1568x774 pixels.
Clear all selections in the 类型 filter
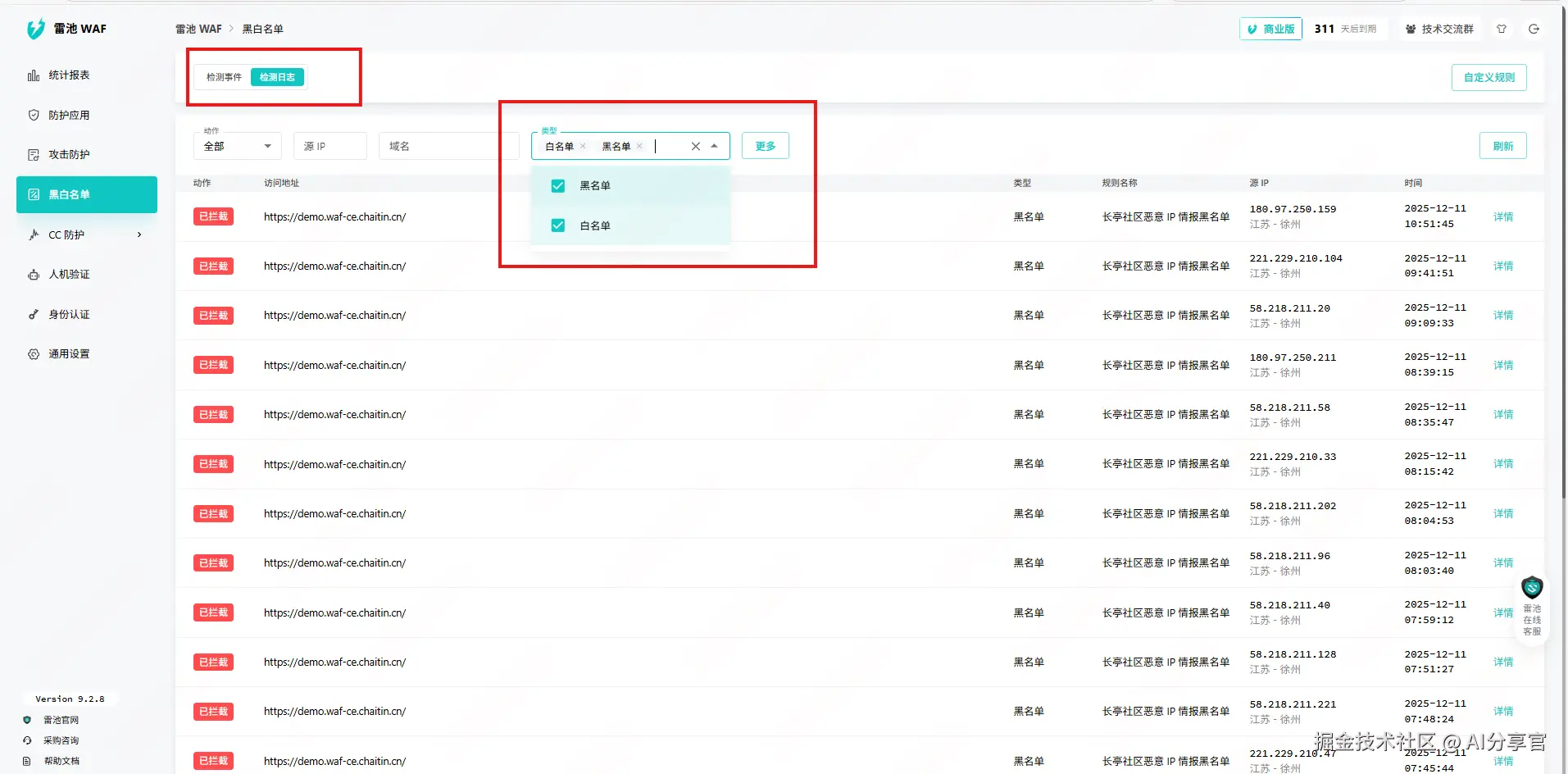tap(696, 146)
